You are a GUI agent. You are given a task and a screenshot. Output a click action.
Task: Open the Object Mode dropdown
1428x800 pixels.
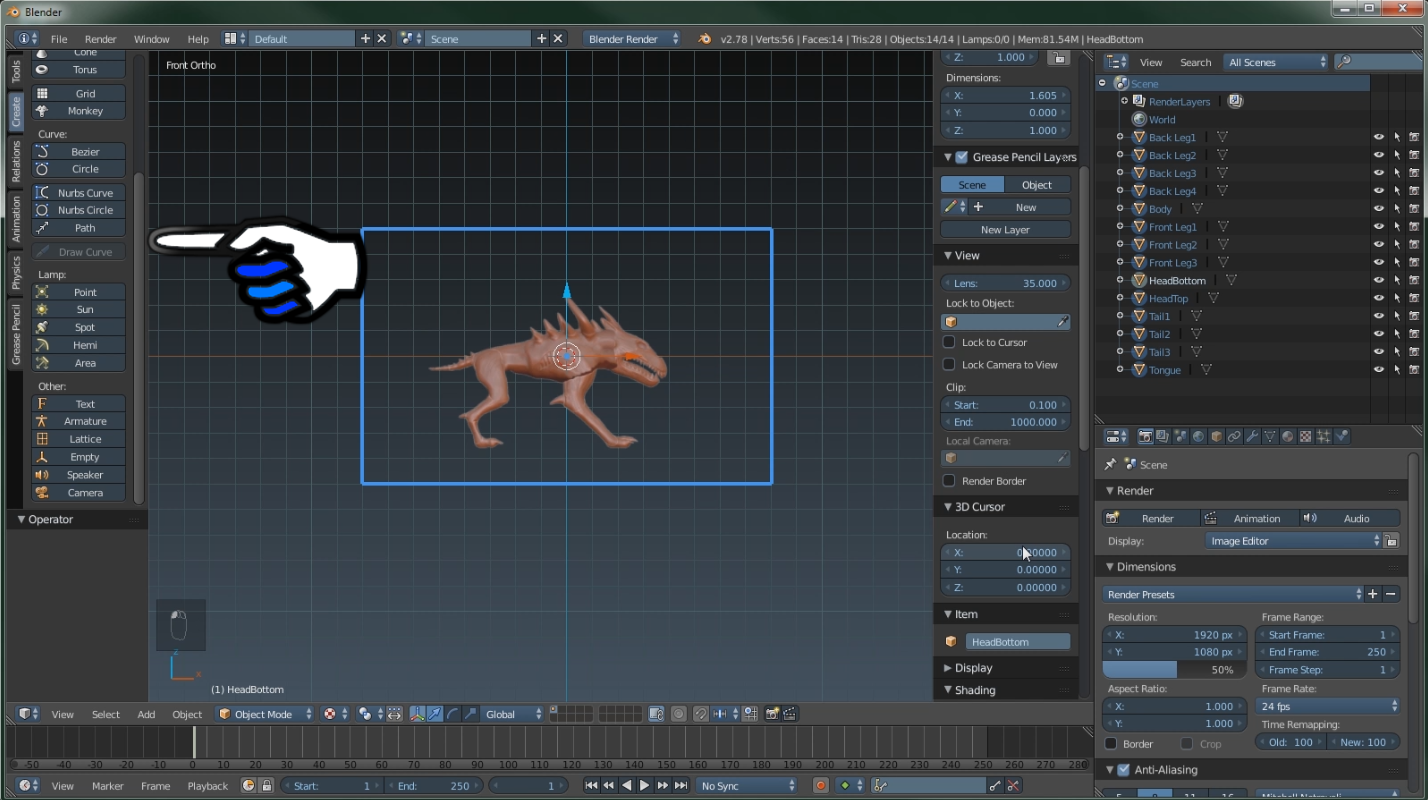coord(265,714)
